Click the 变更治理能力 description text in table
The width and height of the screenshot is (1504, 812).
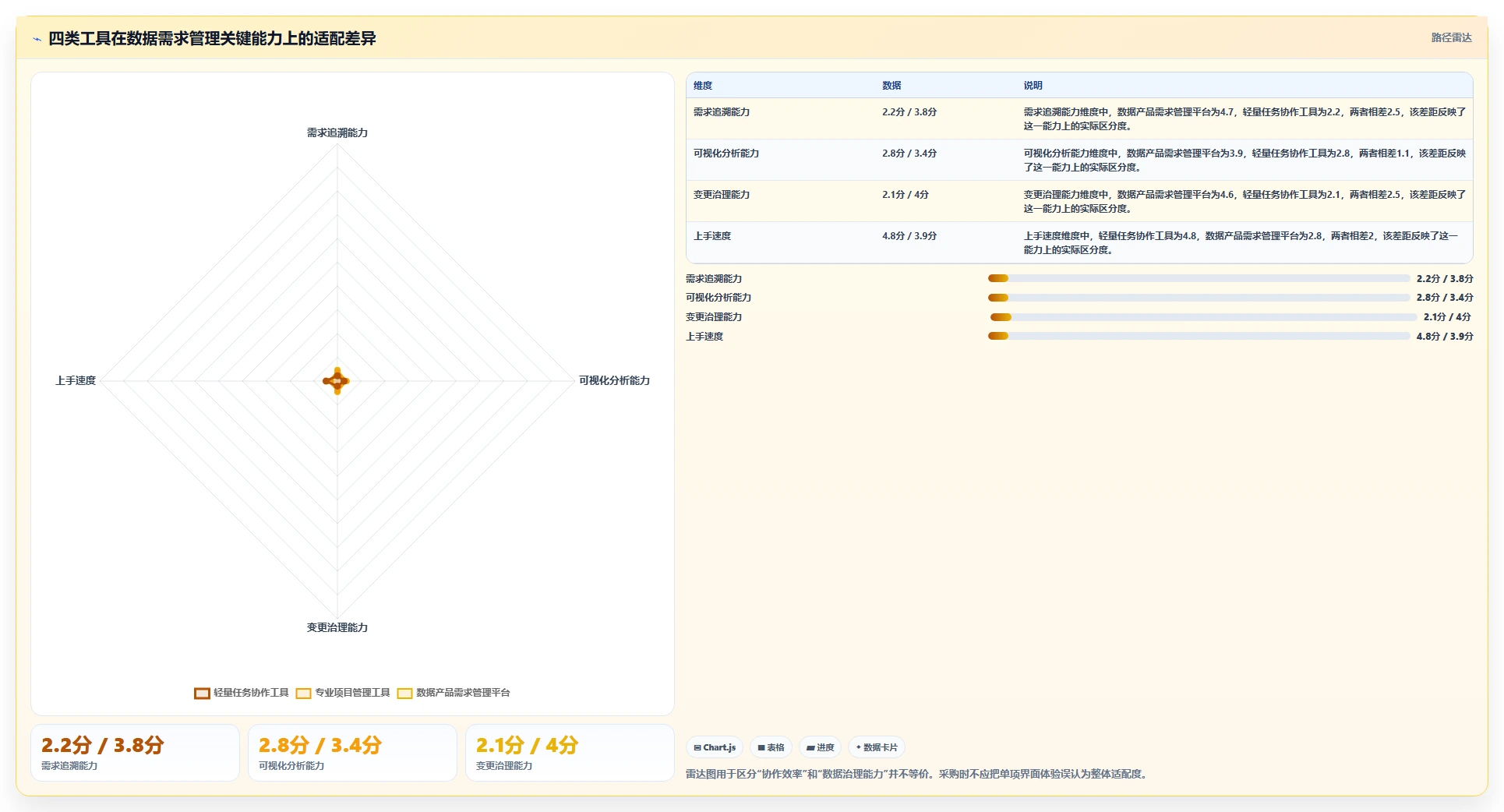[1245, 202]
